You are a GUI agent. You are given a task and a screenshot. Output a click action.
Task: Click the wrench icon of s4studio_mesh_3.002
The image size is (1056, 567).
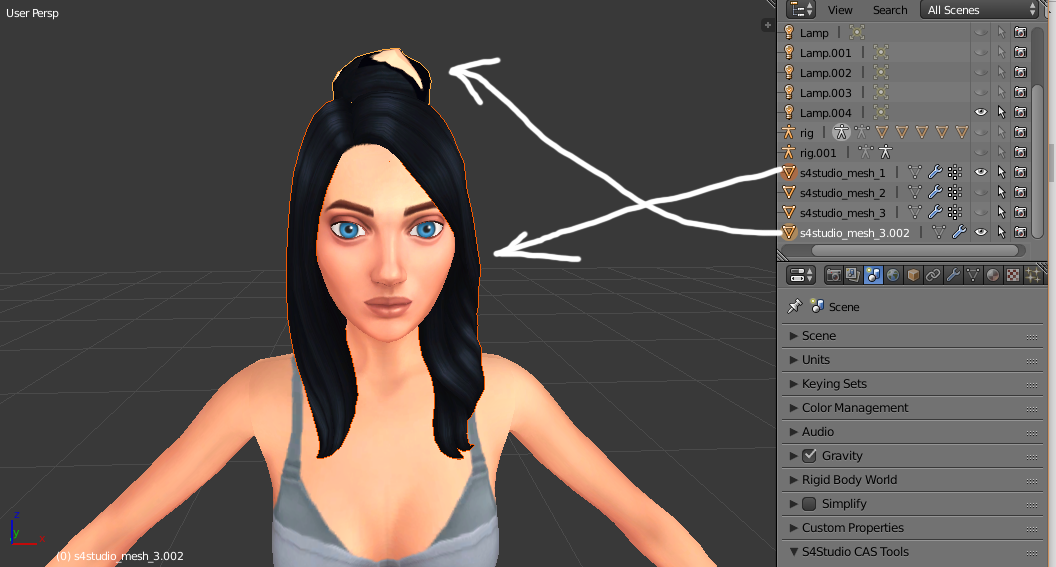tap(959, 232)
